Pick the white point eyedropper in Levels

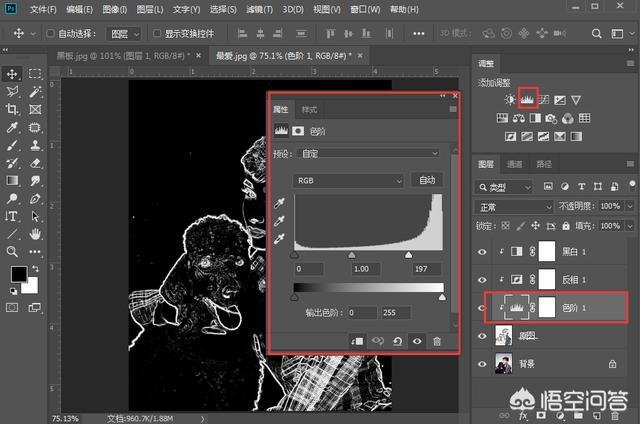[x=279, y=238]
